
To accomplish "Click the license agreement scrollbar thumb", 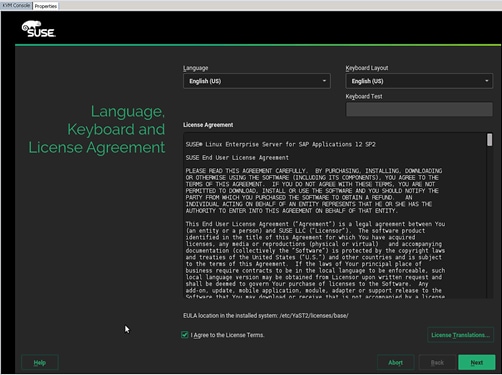I will pyautogui.click(x=489, y=140).
